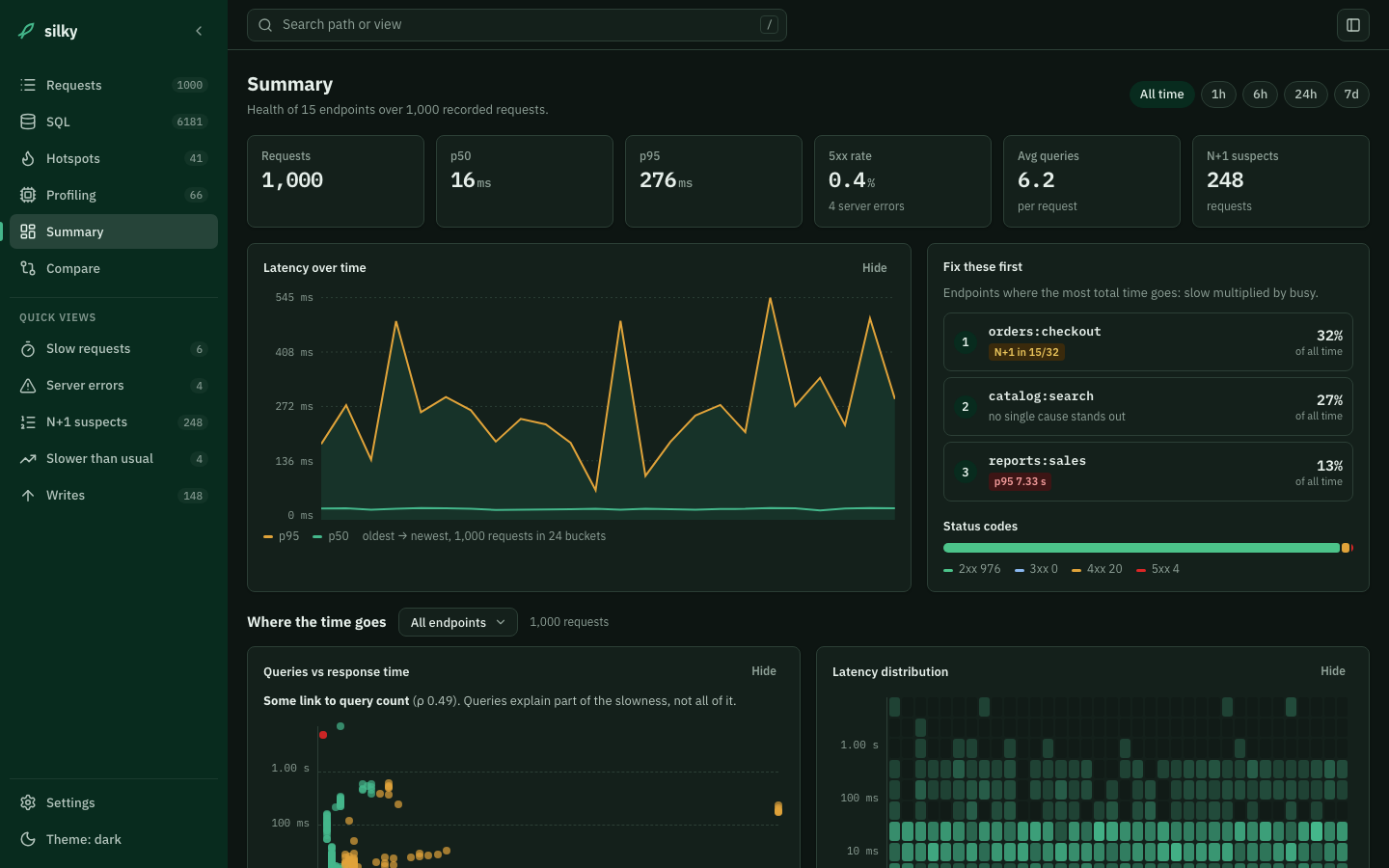Screen dimensions: 1389x868
Task: Select the 24h time range
Action: click(1306, 95)
